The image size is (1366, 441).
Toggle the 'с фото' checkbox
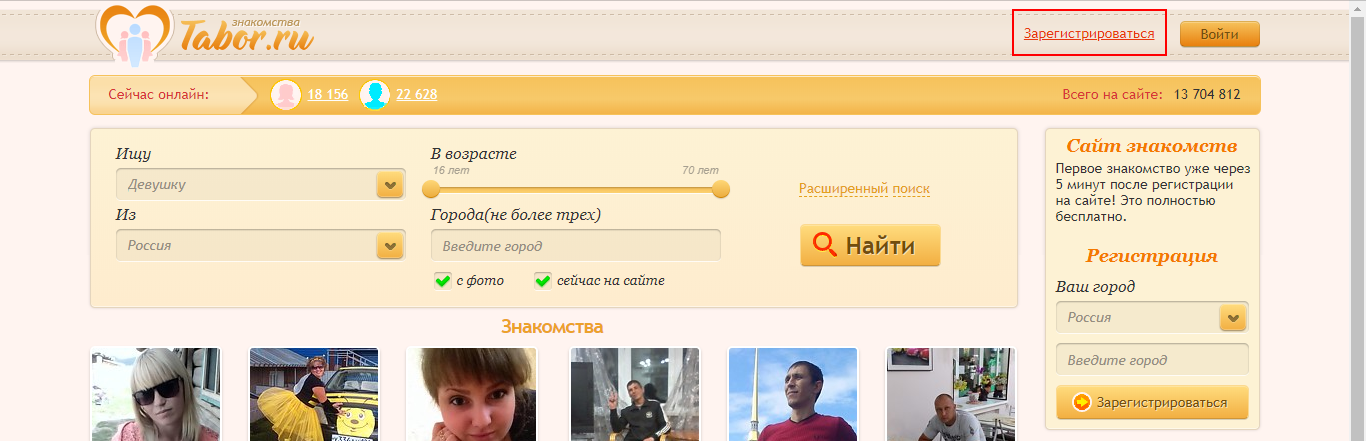pyautogui.click(x=443, y=281)
